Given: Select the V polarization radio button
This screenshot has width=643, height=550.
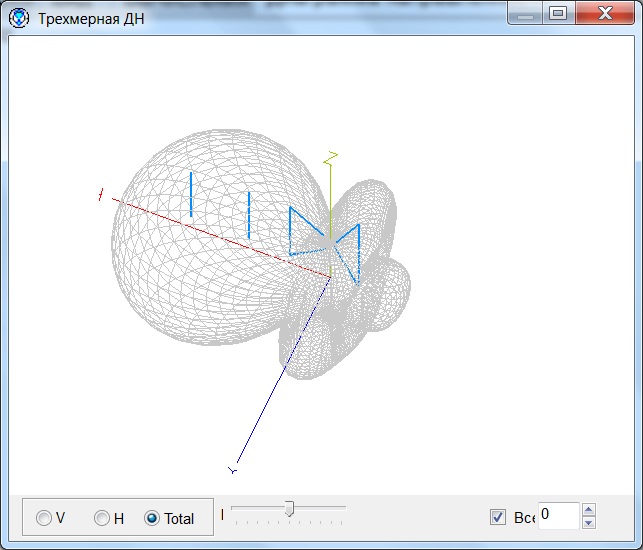Looking at the screenshot, I should [x=44, y=518].
